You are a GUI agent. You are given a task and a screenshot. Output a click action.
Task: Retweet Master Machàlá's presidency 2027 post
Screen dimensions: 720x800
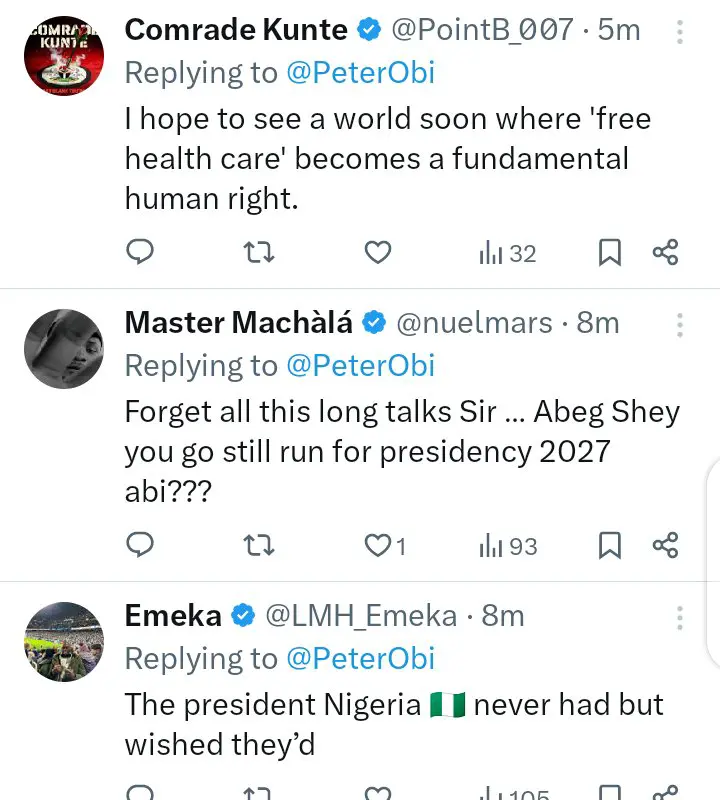tap(259, 546)
